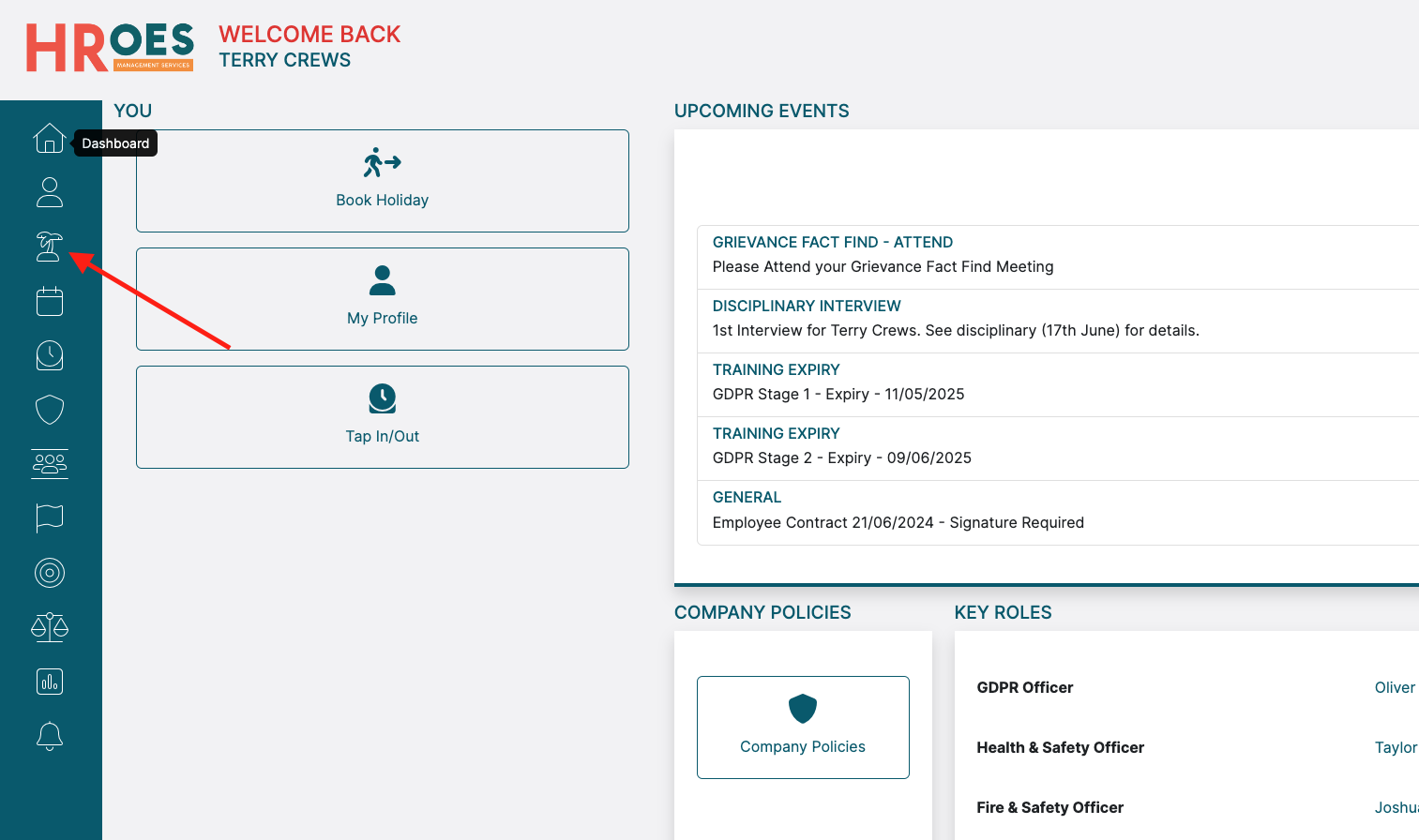Click the group of people sidebar icon
This screenshot has height=840, width=1419.
(50, 463)
